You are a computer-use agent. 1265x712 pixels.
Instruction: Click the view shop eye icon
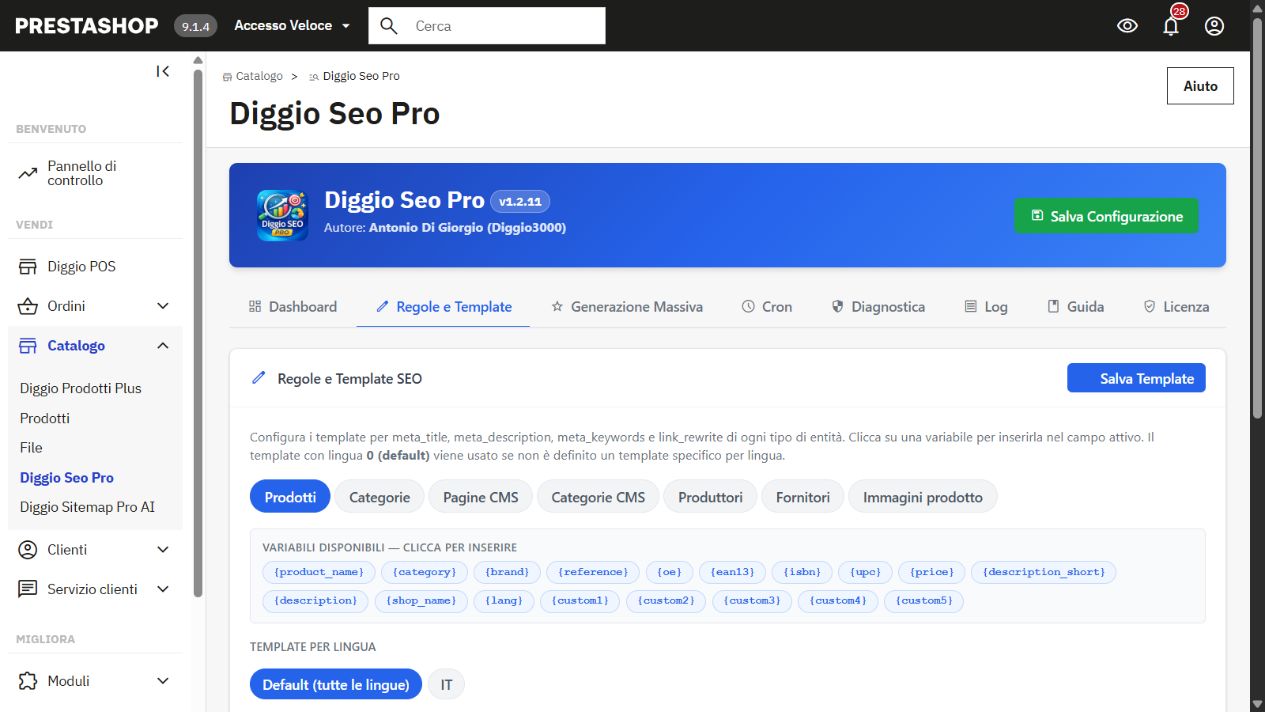(x=1127, y=26)
